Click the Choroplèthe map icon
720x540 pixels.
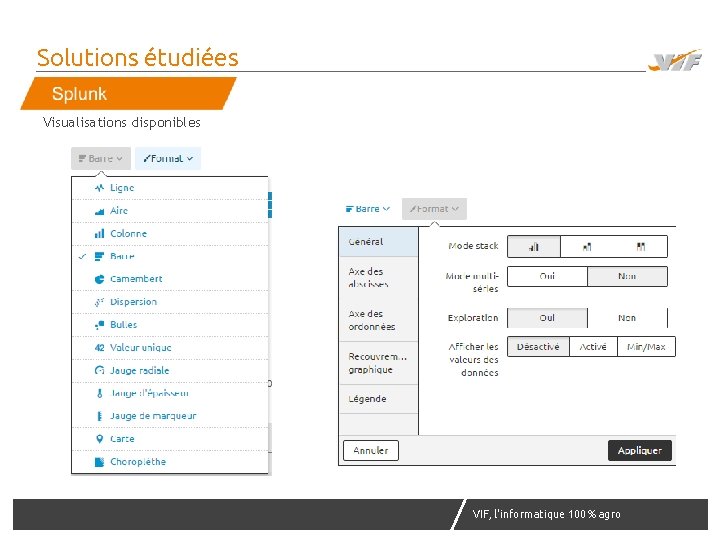coord(99,462)
